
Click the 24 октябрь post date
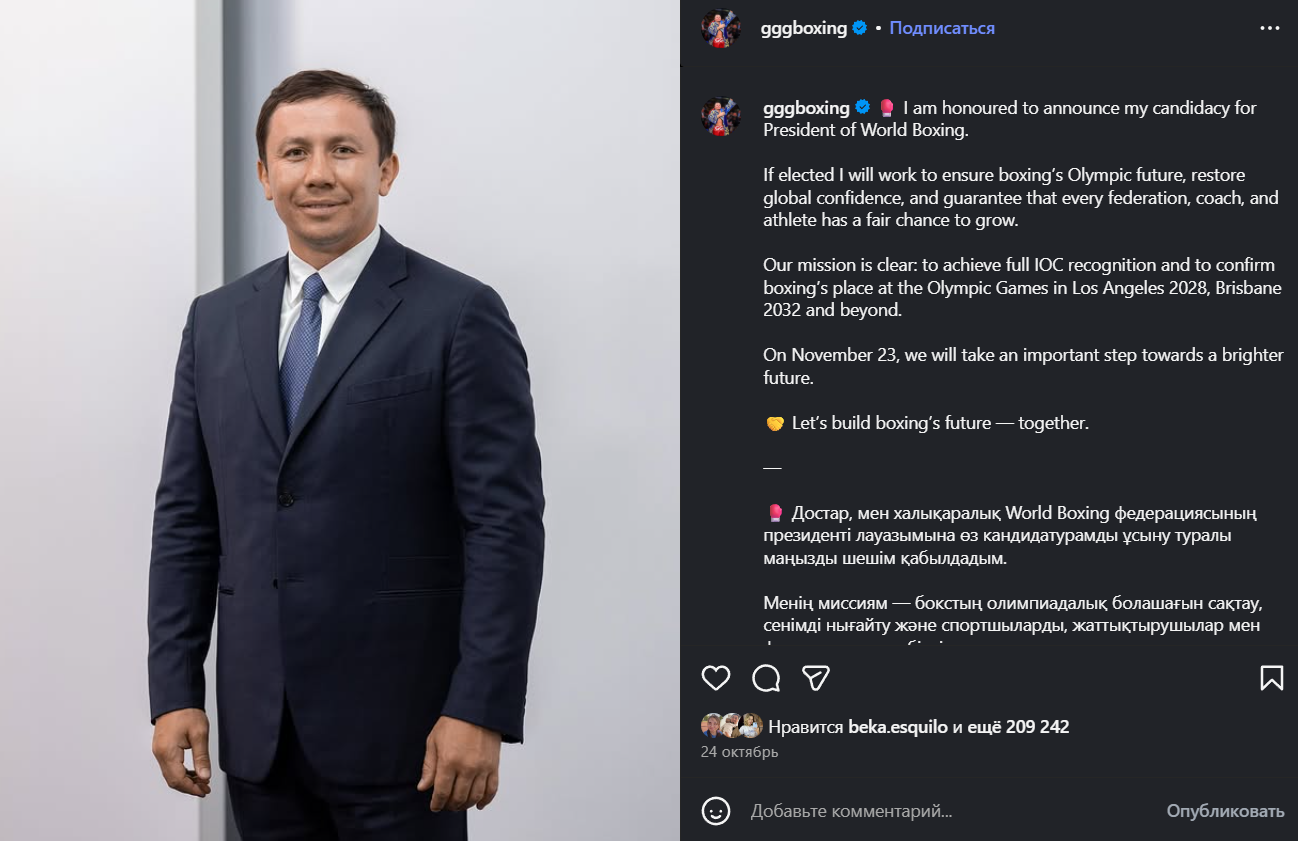(x=740, y=752)
